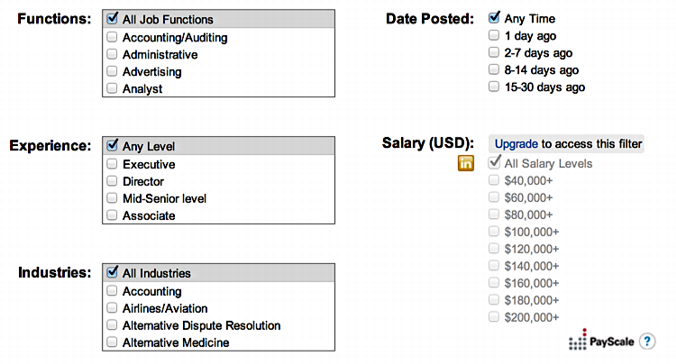
Task: Select the Airlines/Aviation industry checkbox
Action: coord(112,308)
